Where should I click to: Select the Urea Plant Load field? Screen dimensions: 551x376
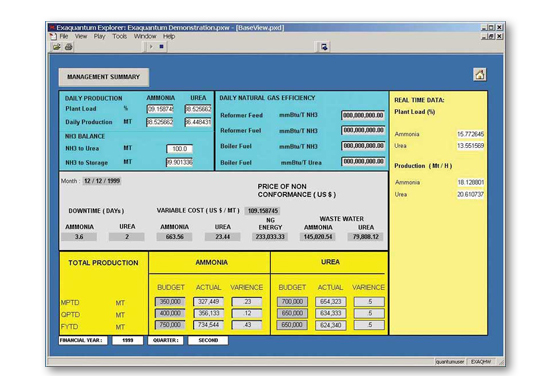tap(198, 109)
